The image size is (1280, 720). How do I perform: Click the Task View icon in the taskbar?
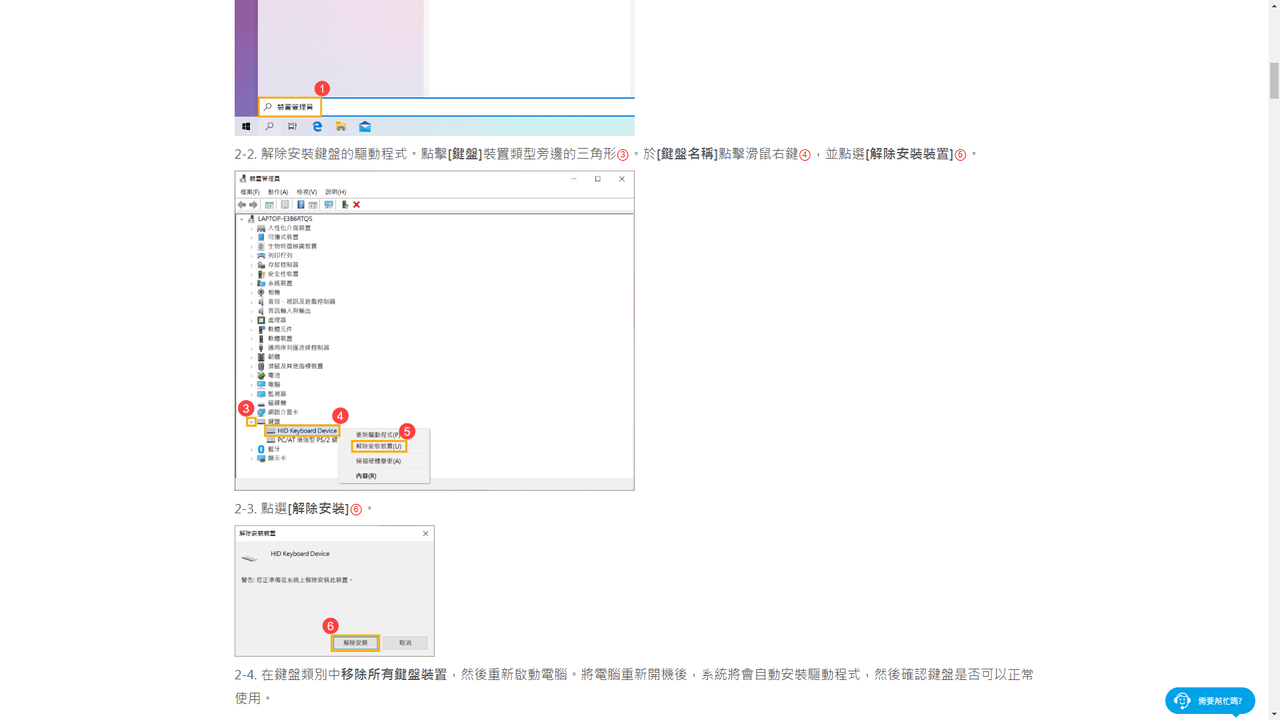point(292,127)
